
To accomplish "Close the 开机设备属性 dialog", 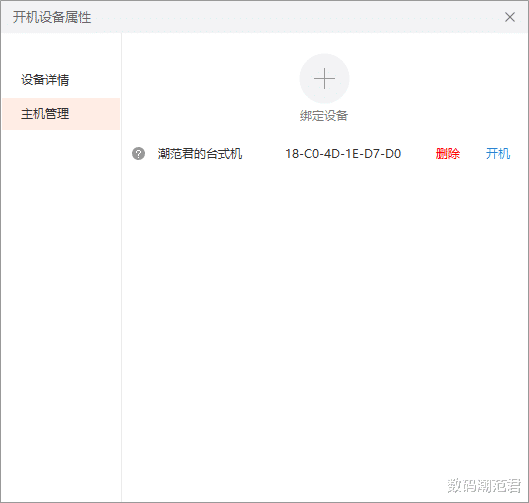I will pyautogui.click(x=510, y=17).
